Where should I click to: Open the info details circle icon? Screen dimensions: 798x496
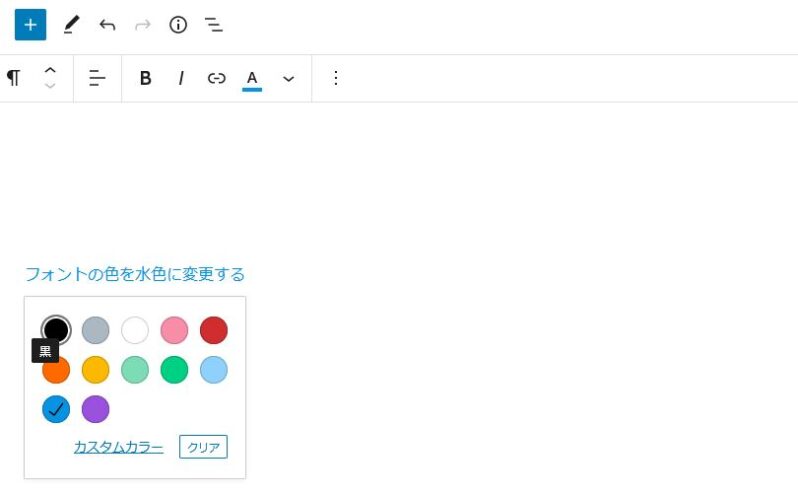coord(178,25)
